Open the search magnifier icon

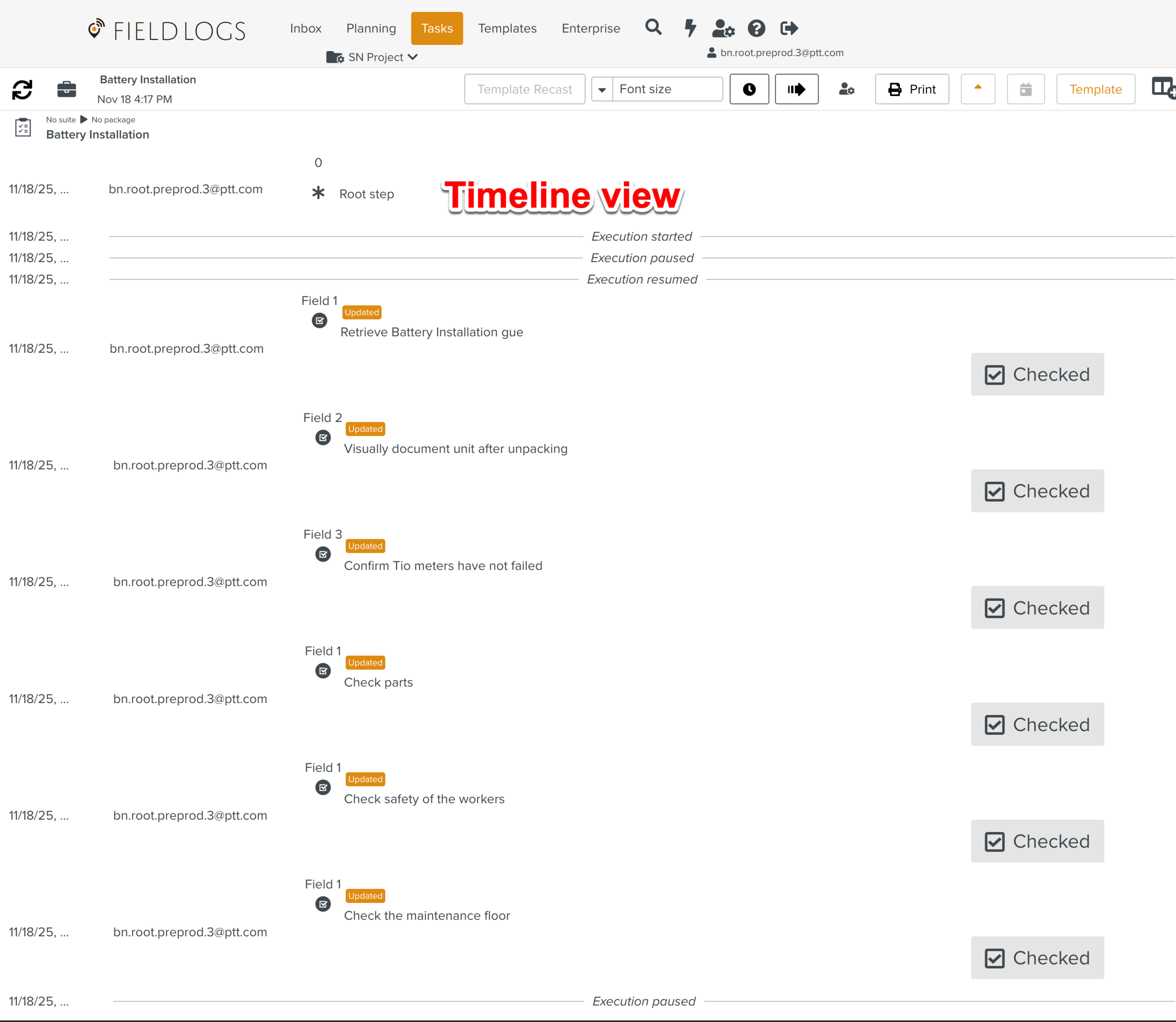653,27
